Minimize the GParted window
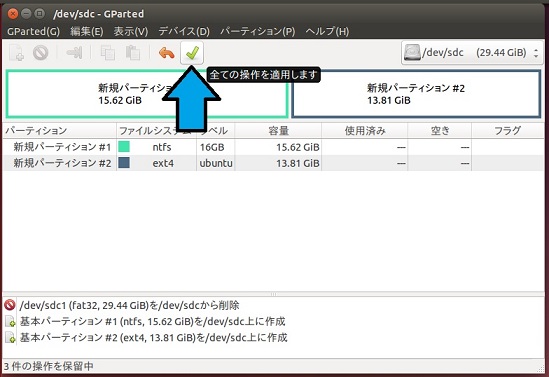 click(x=26, y=14)
